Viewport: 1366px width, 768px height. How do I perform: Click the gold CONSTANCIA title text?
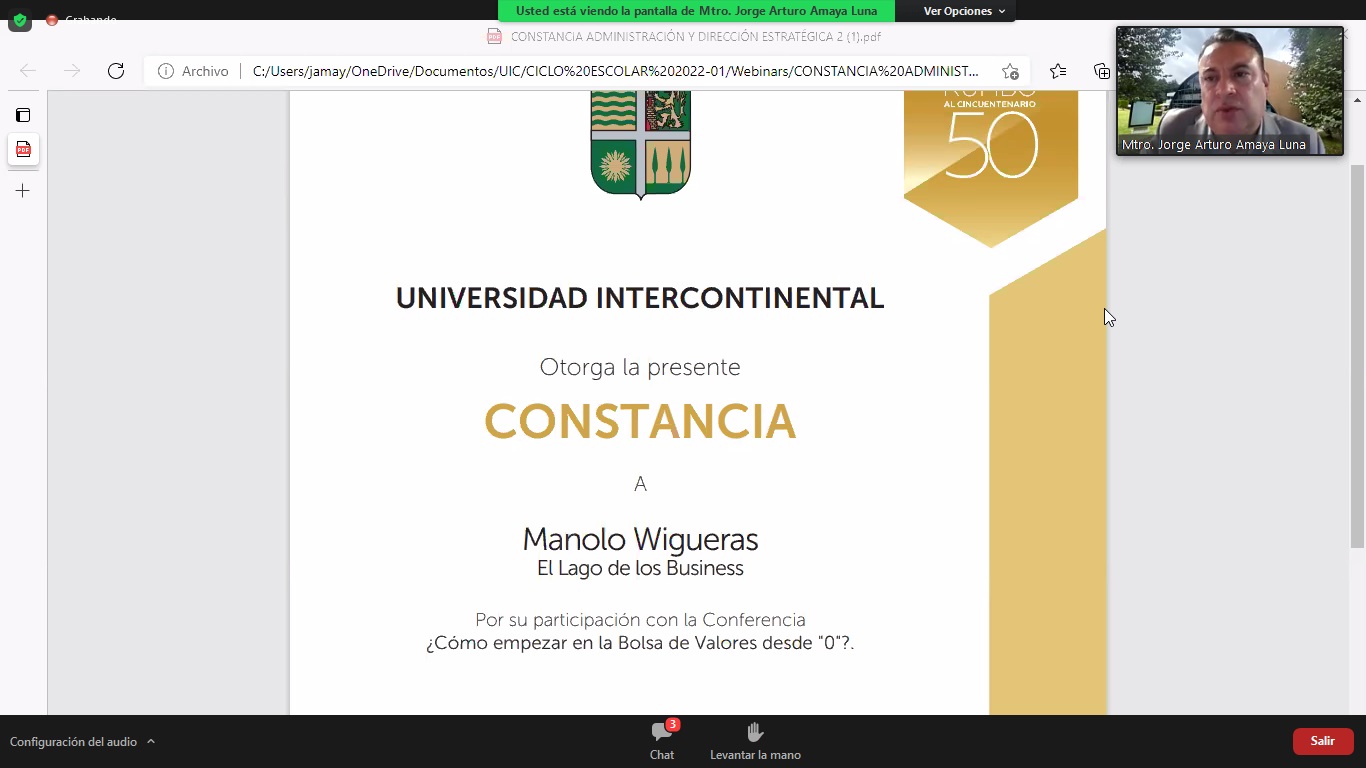point(640,421)
